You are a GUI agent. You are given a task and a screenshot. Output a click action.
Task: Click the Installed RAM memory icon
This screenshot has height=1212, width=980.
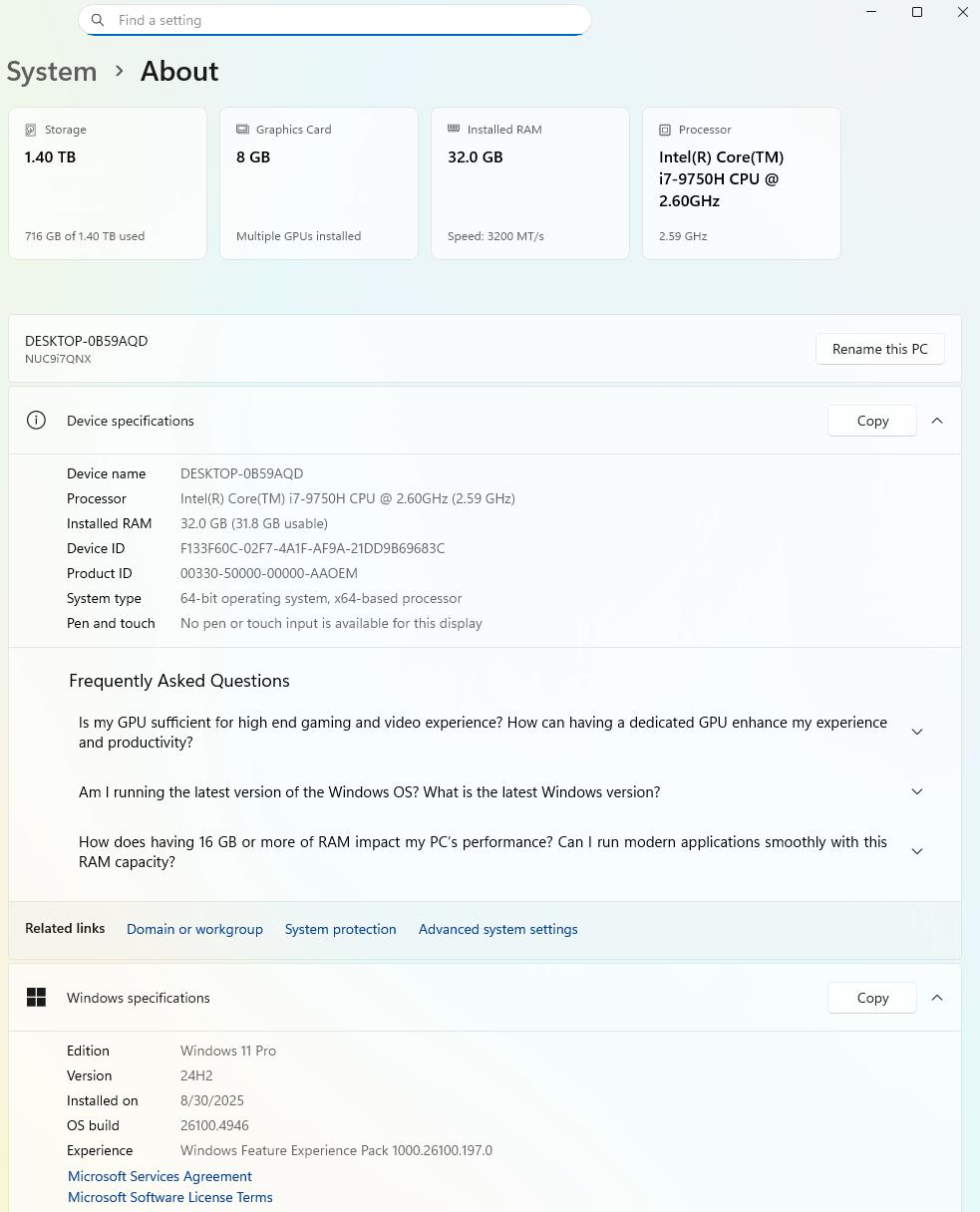454,129
